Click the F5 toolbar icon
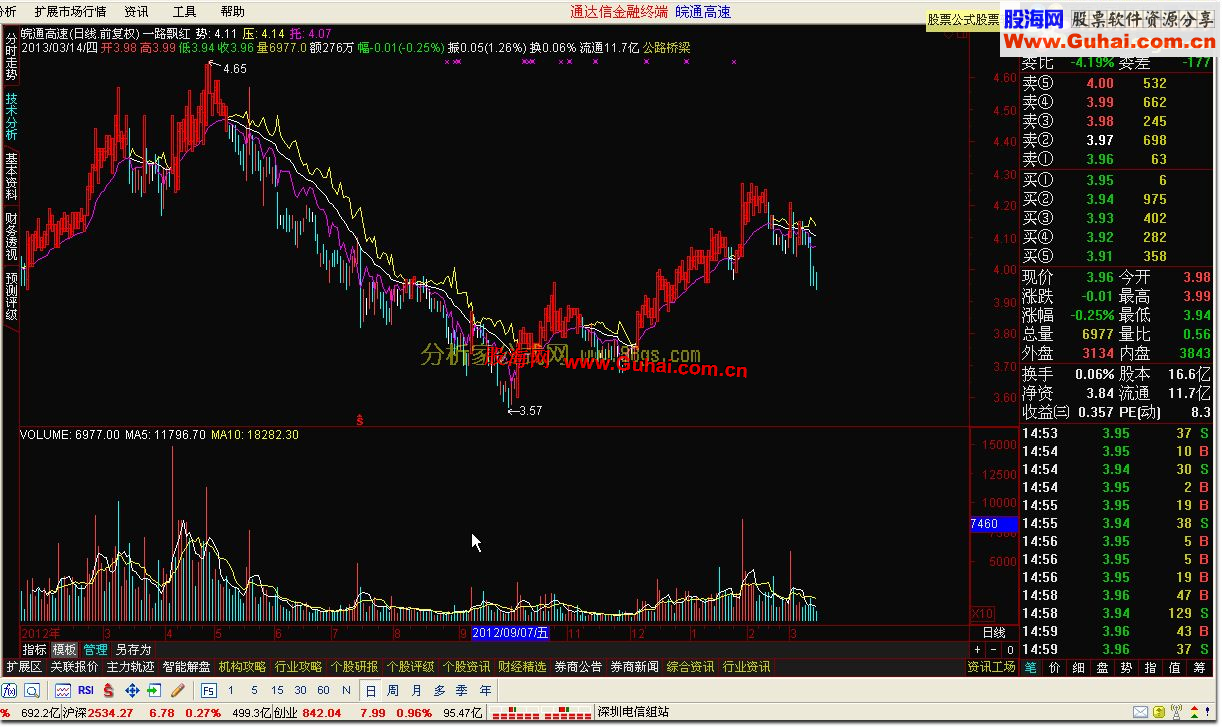Viewport: 1222px width, 727px height. (209, 690)
